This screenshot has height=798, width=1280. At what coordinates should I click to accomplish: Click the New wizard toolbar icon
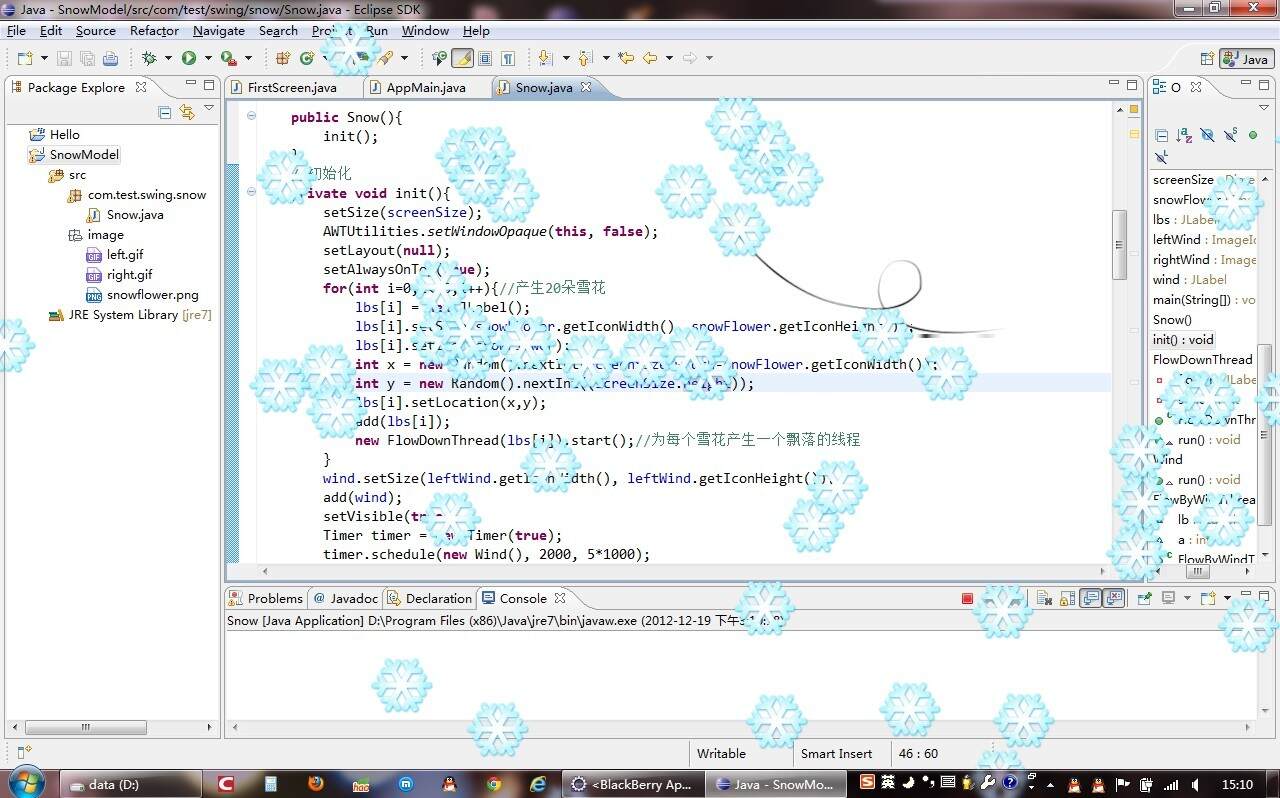[25, 59]
